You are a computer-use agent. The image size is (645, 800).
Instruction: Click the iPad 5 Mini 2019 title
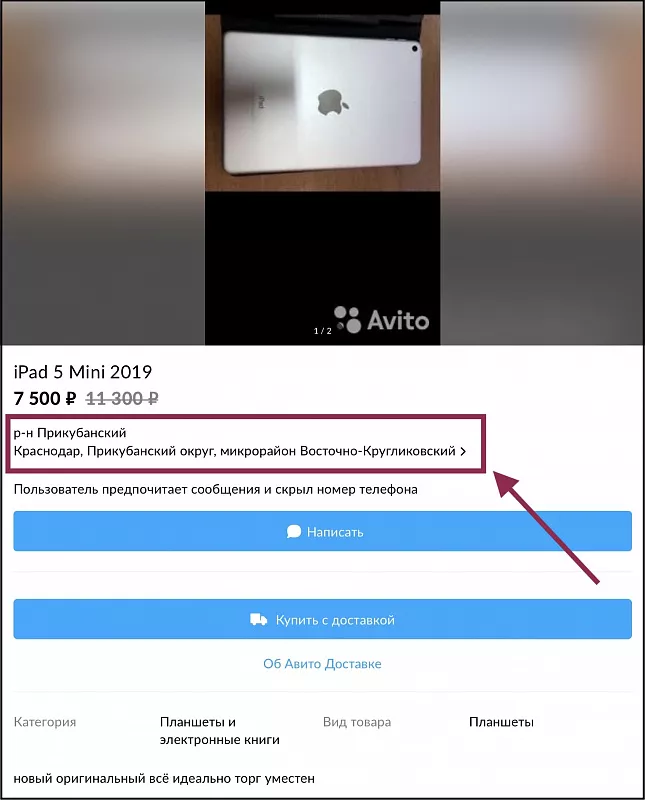pyautogui.click(x=83, y=372)
